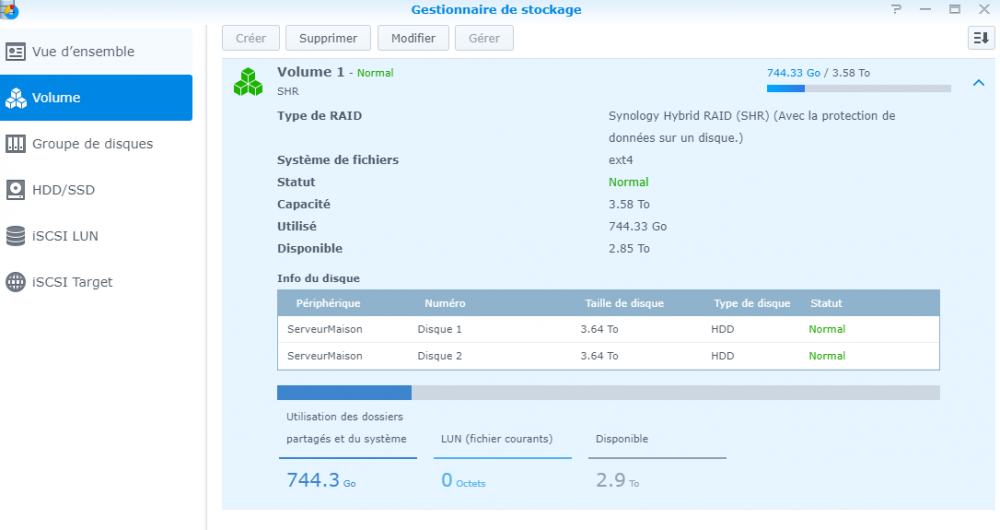Collapse Volume 1 details with chevron
This screenshot has height=530, width=1000.
[x=978, y=83]
